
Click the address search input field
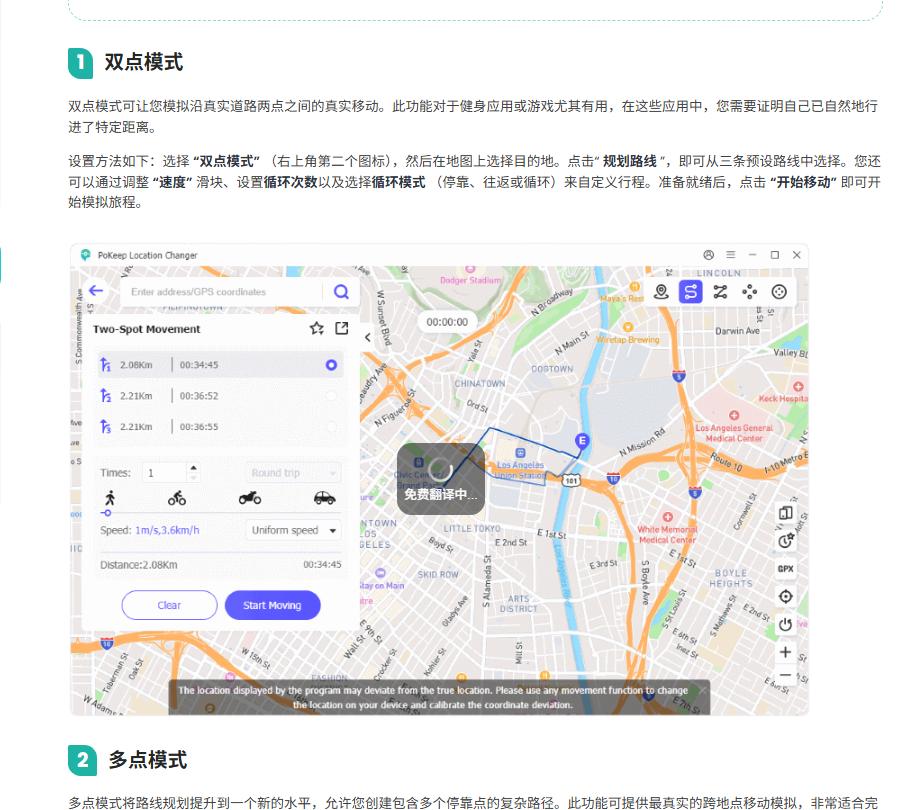click(220, 291)
